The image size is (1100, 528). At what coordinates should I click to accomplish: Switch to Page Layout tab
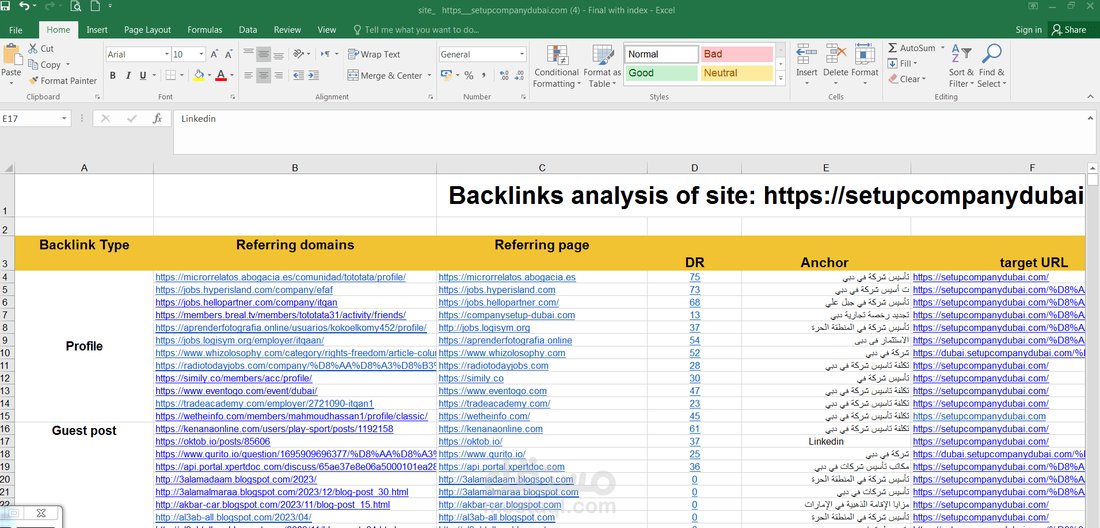[147, 30]
